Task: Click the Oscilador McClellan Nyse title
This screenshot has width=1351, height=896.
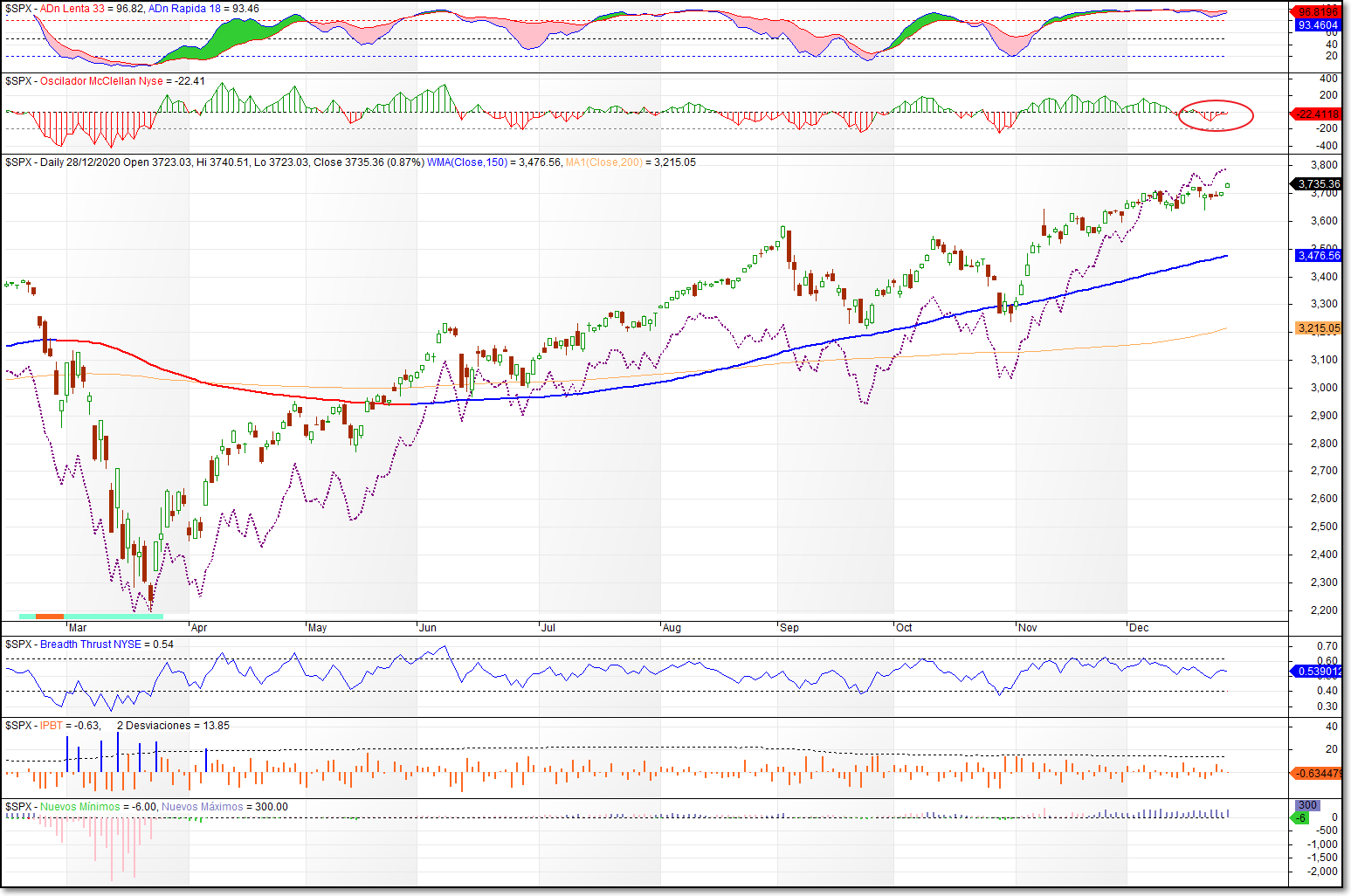Action: coord(101,81)
